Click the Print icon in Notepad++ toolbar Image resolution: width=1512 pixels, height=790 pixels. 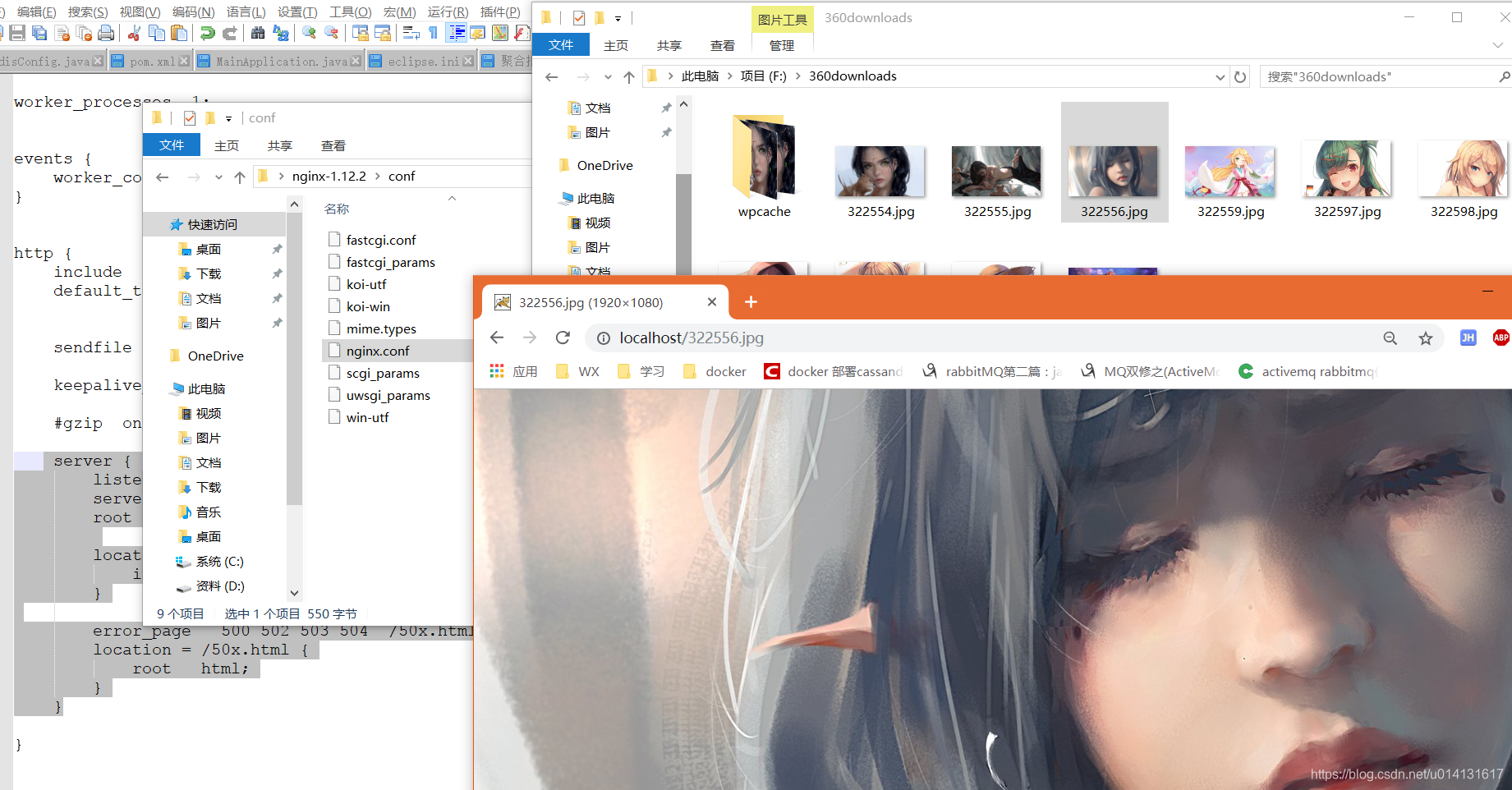point(106,33)
